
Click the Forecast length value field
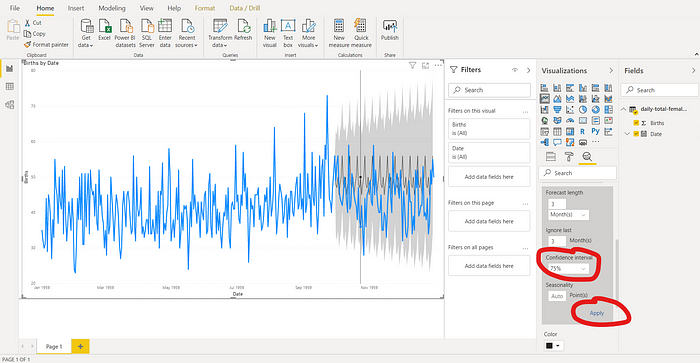click(557, 204)
